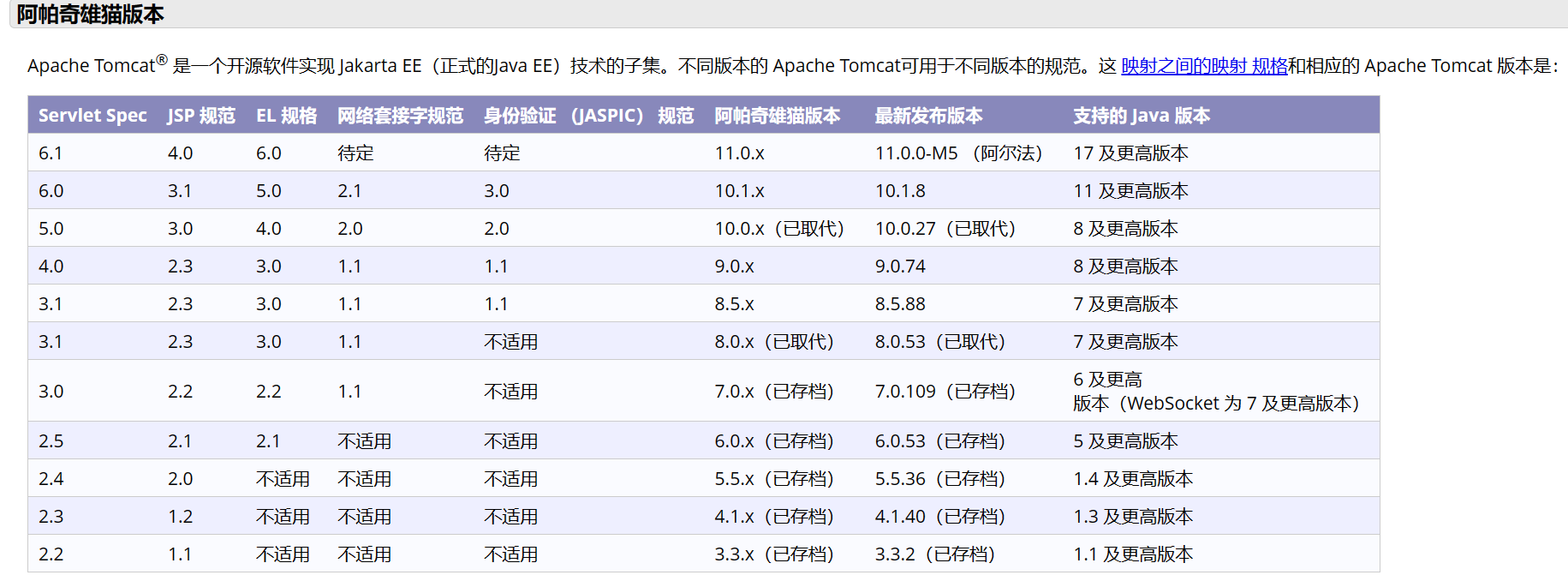Image resolution: width=1568 pixels, height=581 pixels.
Task: Select the Servlet Spec column header
Action: coord(92,116)
